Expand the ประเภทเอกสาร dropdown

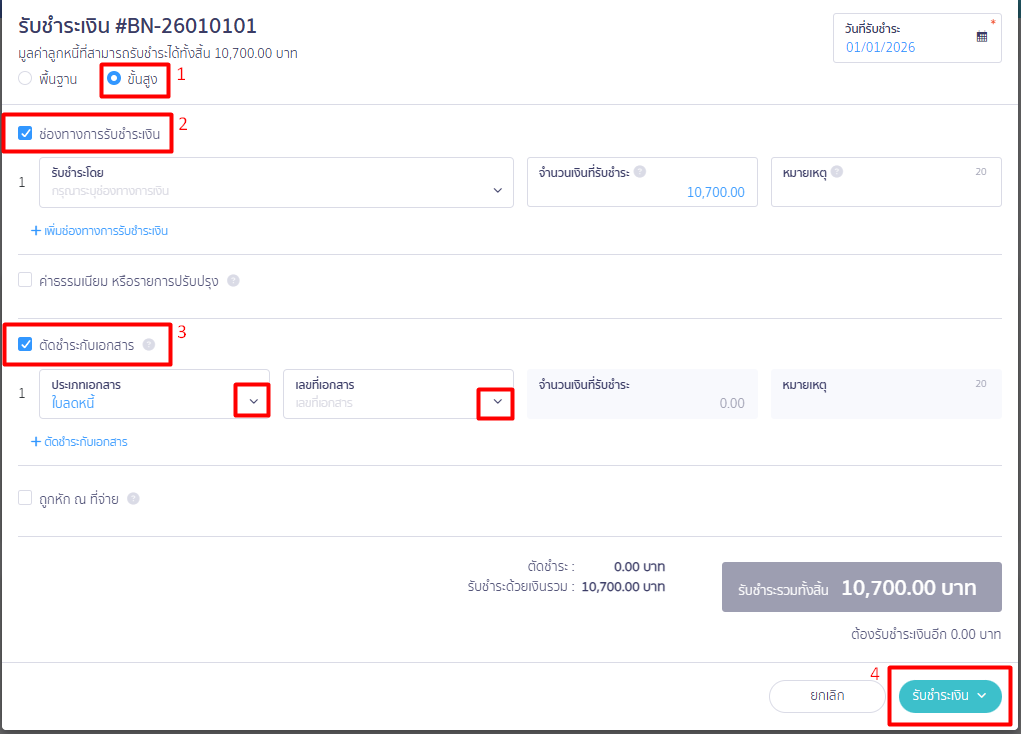[253, 402]
